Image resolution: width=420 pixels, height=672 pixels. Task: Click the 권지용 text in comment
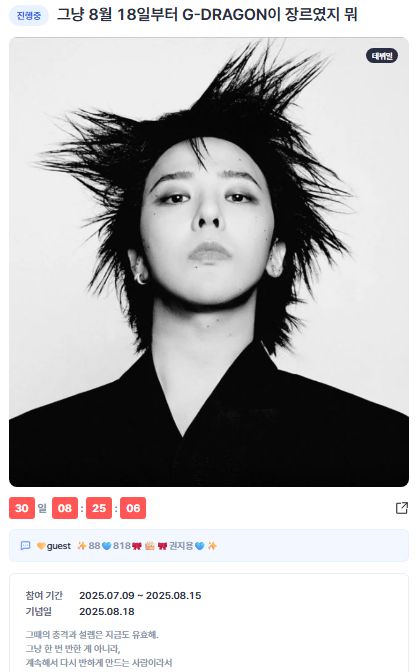181,546
